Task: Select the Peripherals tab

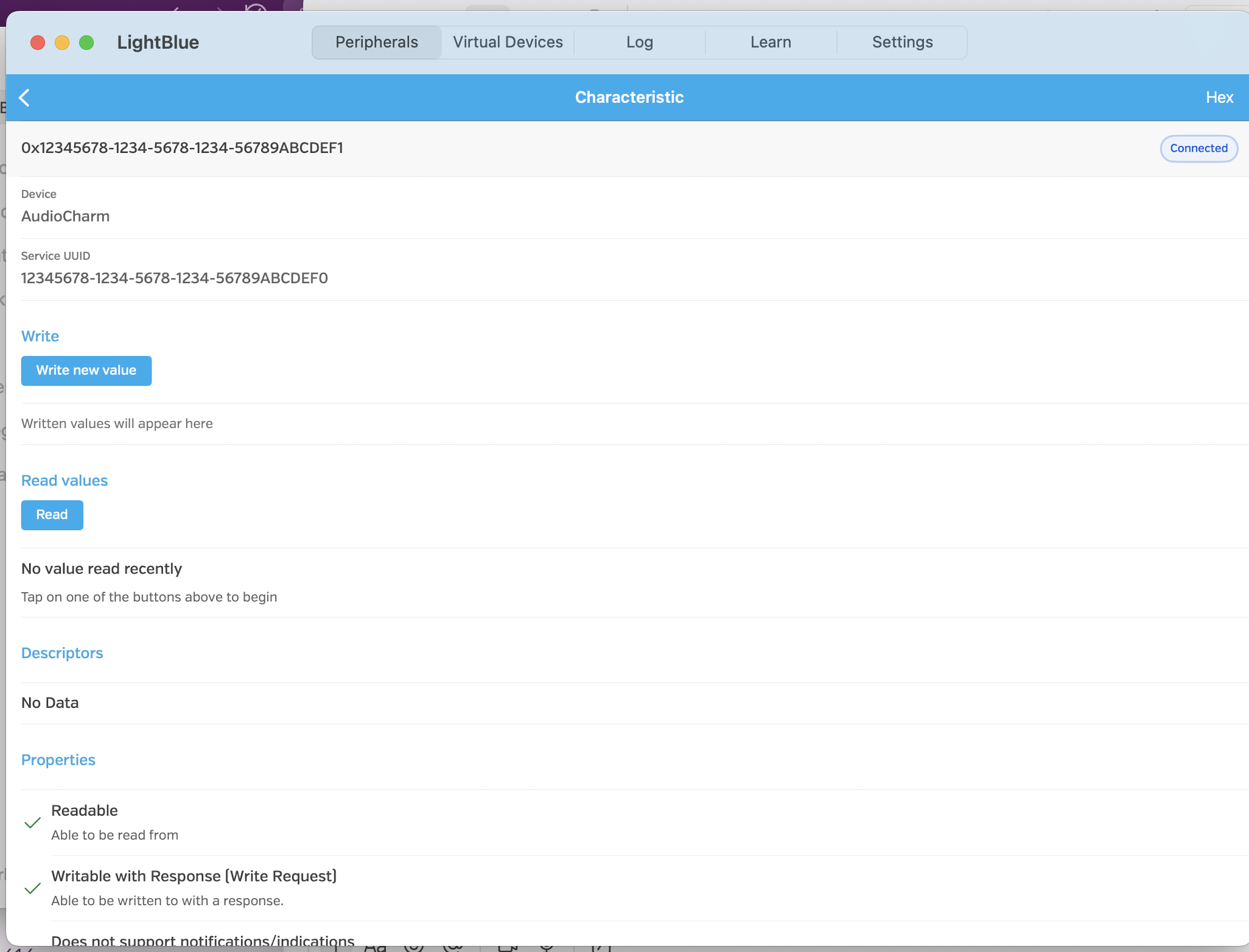Action: point(376,42)
